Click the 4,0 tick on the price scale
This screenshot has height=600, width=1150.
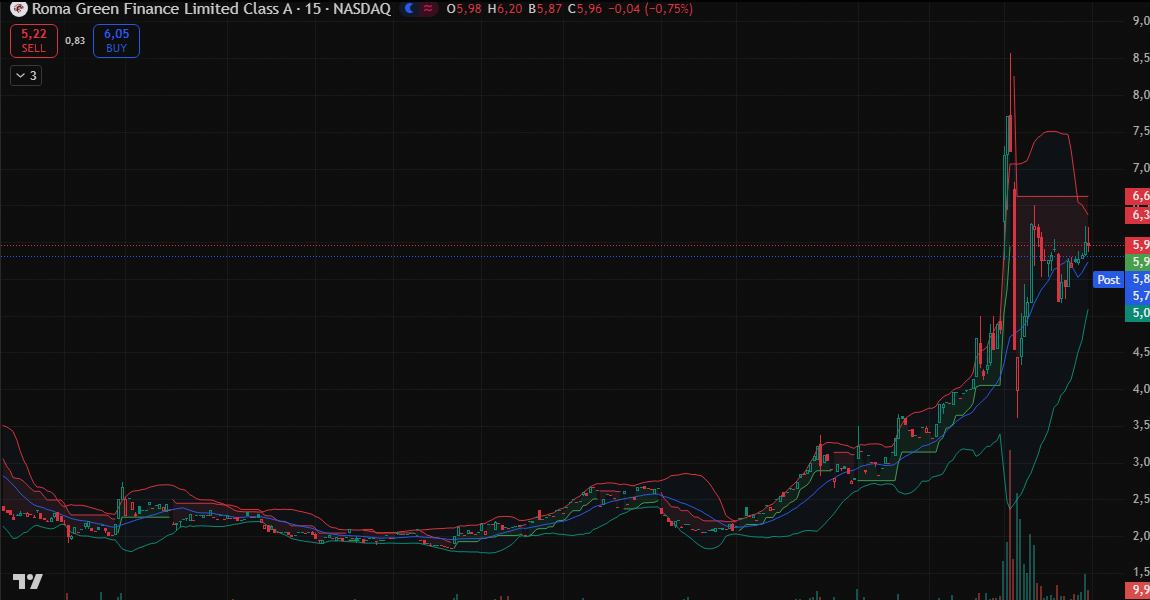click(1140, 389)
